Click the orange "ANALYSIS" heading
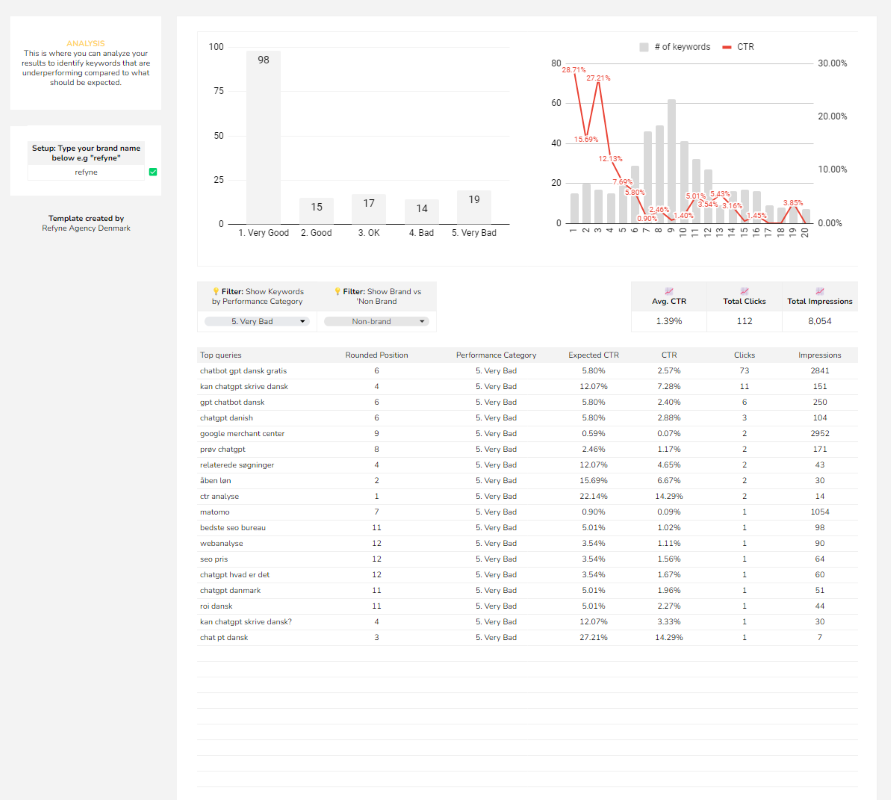 tap(86, 43)
